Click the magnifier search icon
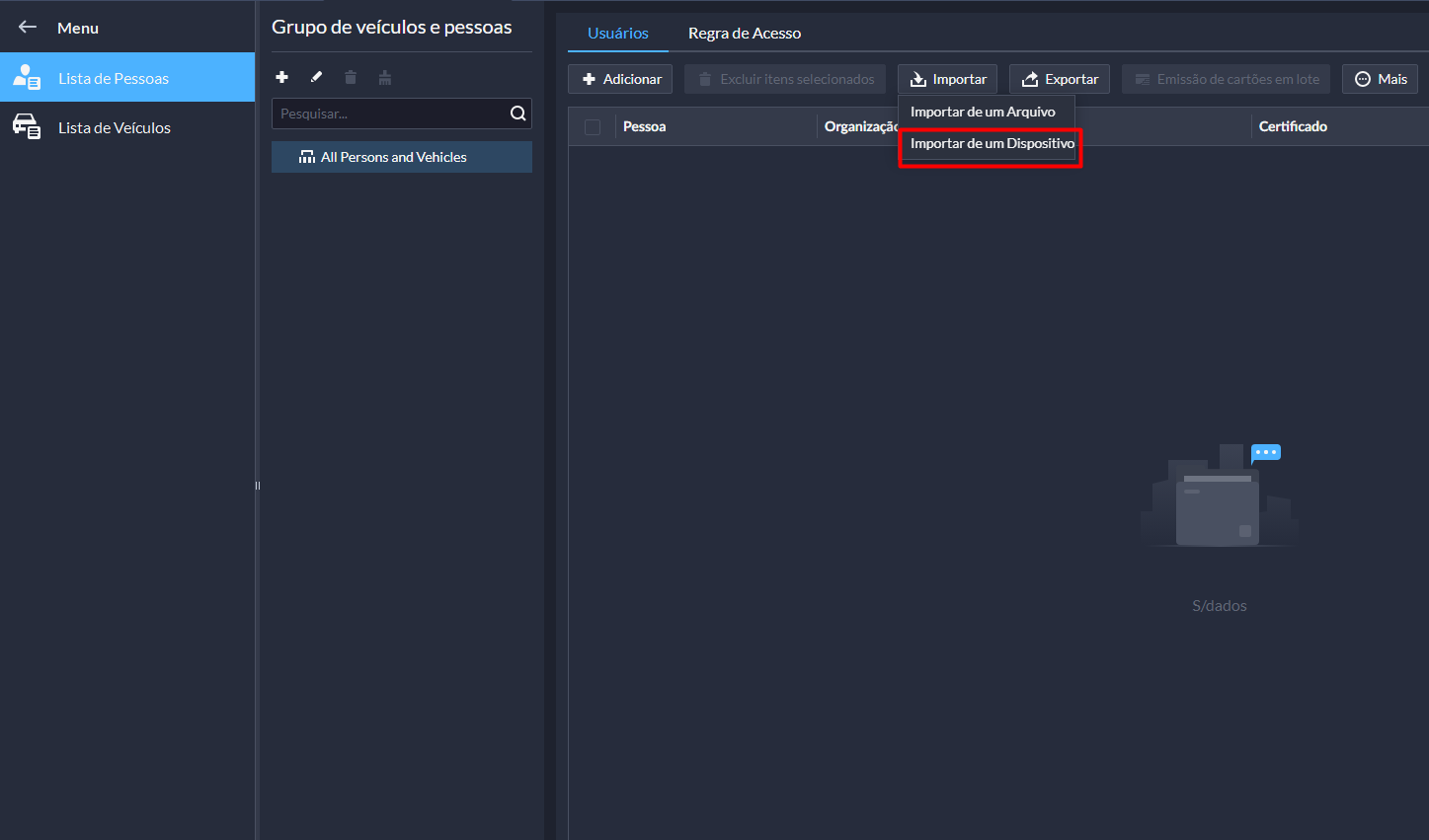1429x840 pixels. (x=517, y=114)
